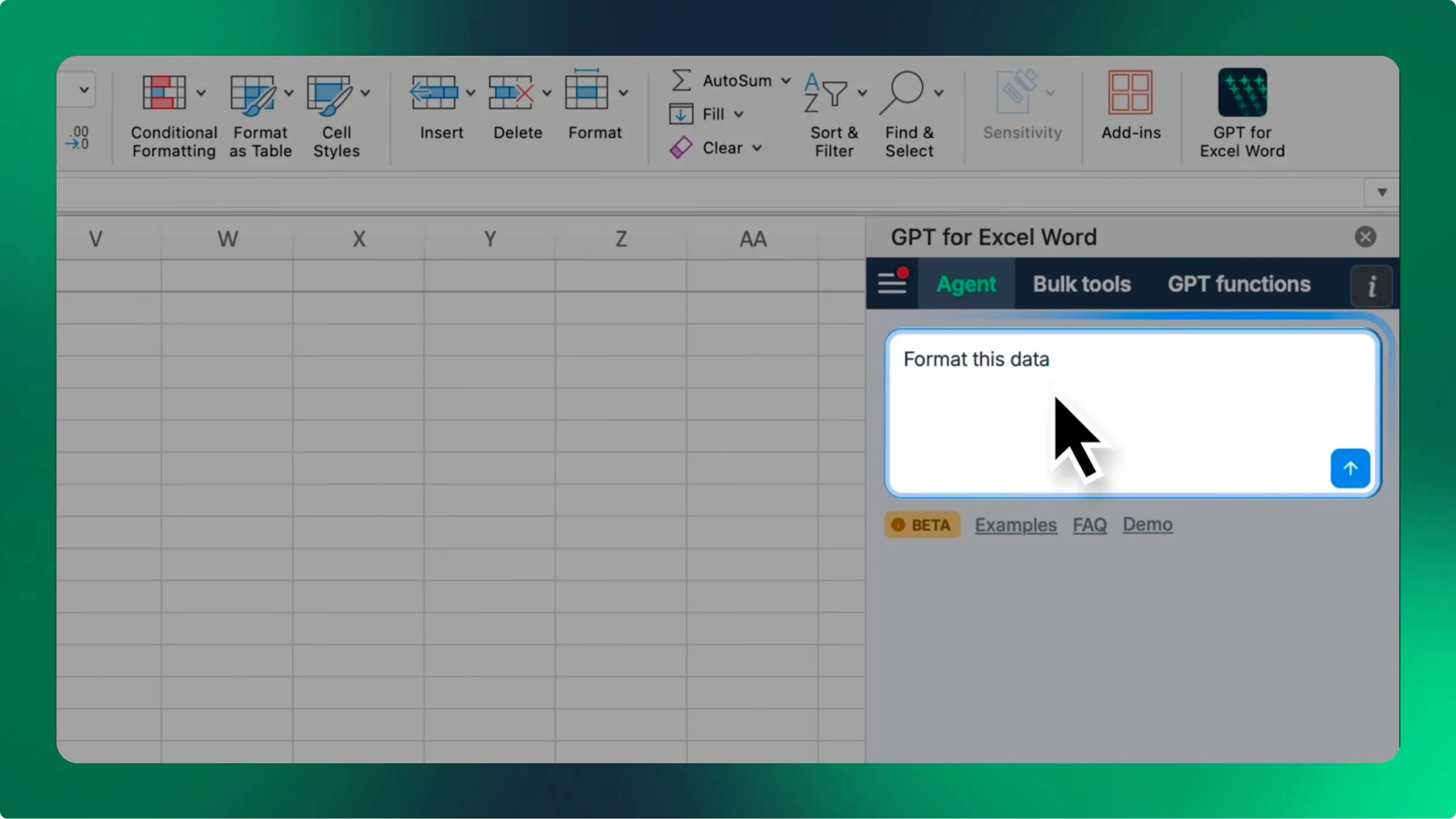
Task: Click the Delete cells icon
Action: click(511, 92)
